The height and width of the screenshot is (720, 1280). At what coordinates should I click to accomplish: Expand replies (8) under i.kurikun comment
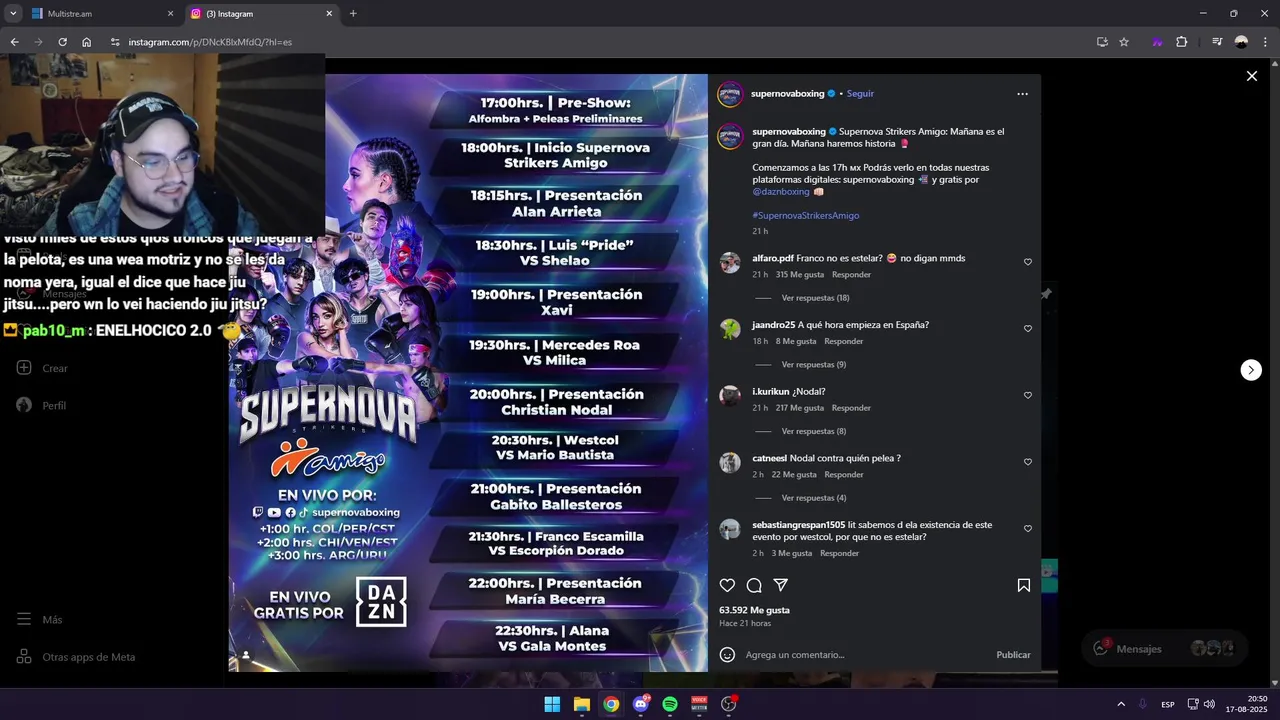coord(813,431)
